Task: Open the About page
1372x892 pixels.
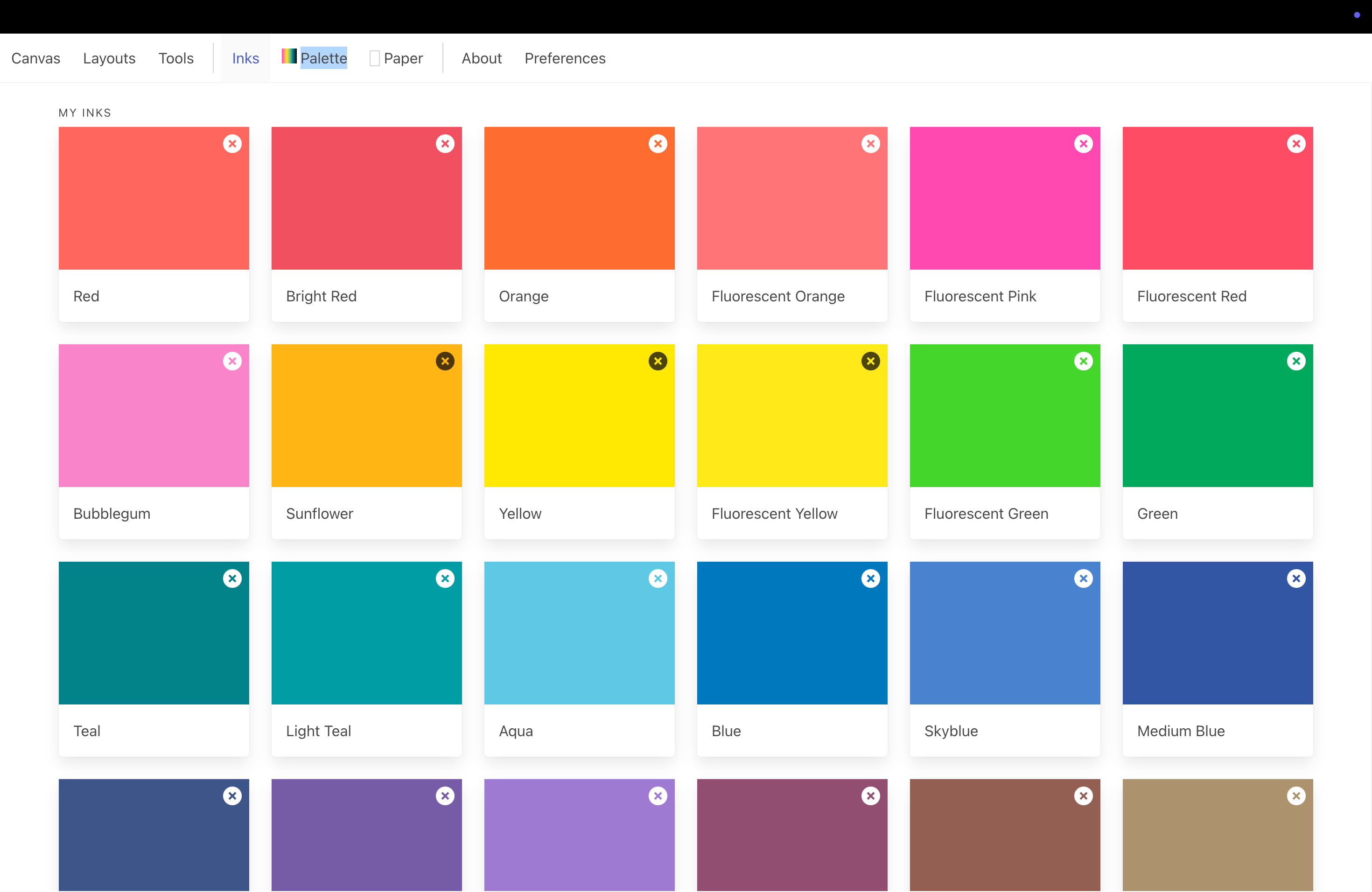Action: coord(481,58)
